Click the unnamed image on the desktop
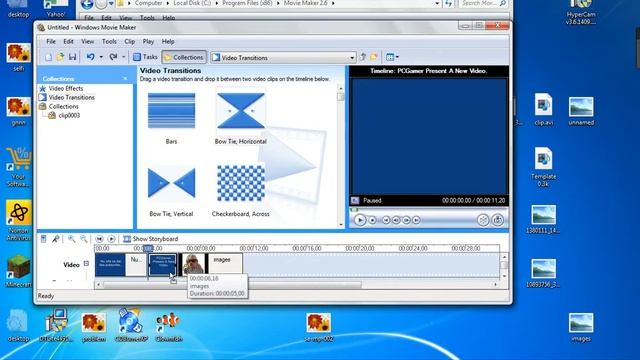Viewport: 640px width, 360px height. tap(581, 111)
